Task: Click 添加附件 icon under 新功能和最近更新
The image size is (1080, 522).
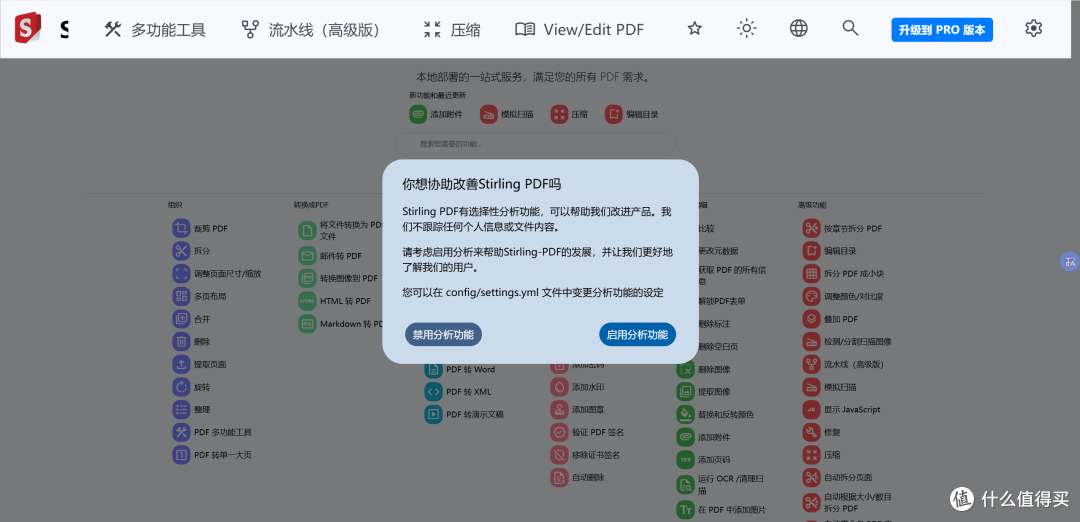Action: (418, 114)
